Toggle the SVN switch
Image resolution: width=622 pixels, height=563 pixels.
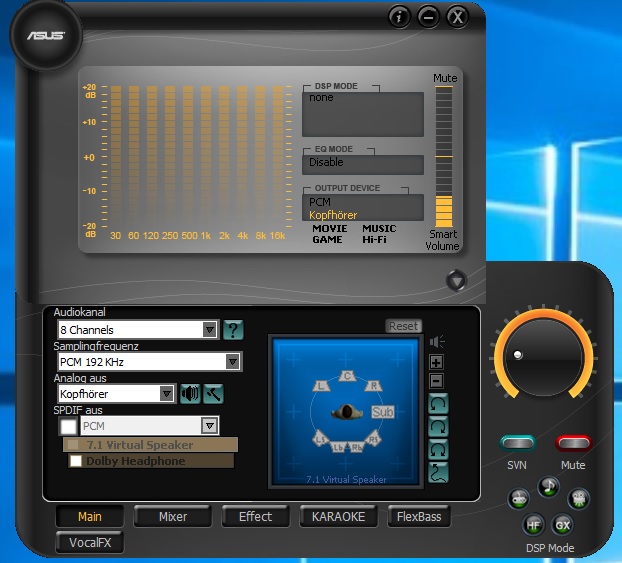[x=517, y=443]
